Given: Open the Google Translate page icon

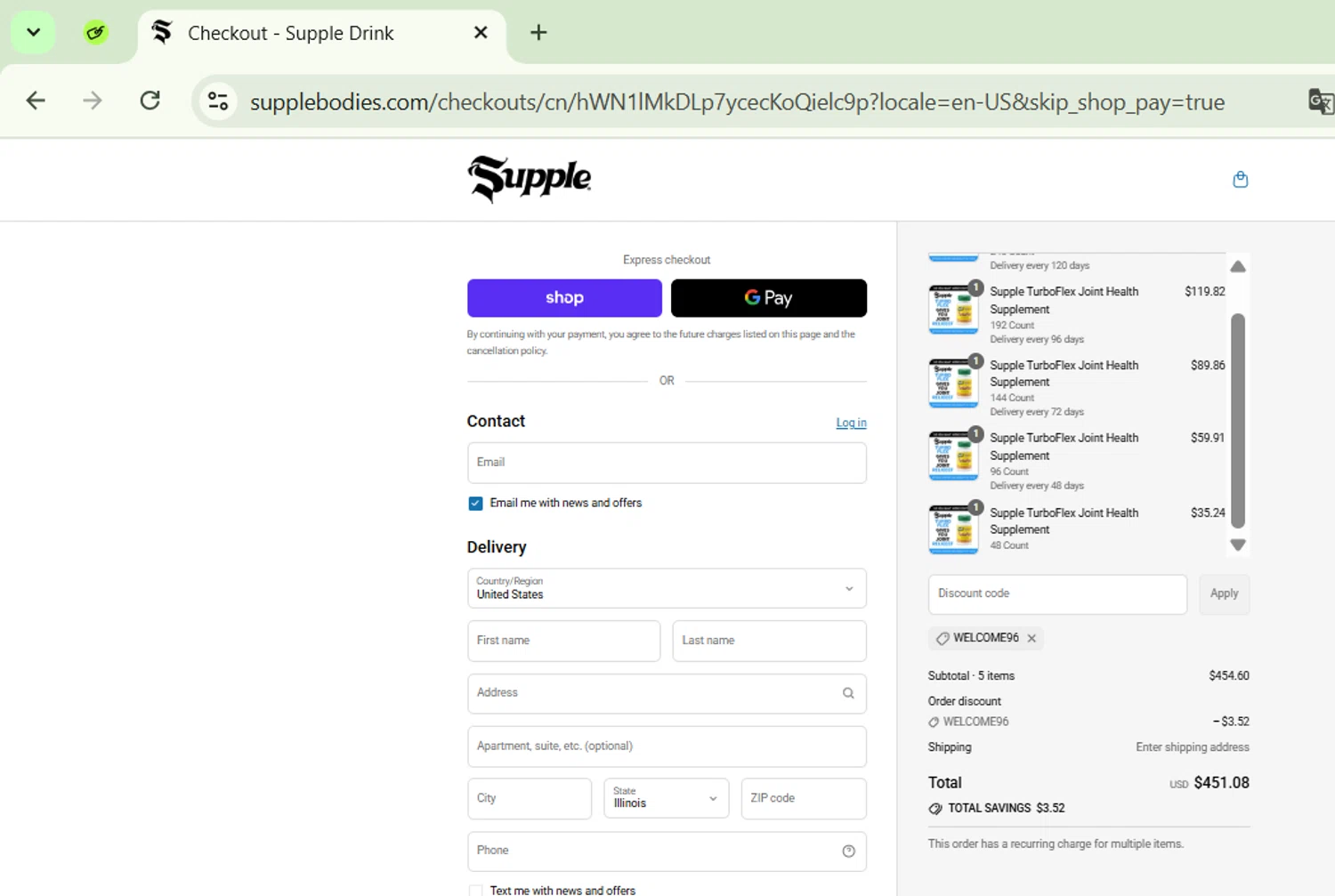Looking at the screenshot, I should point(1321,101).
